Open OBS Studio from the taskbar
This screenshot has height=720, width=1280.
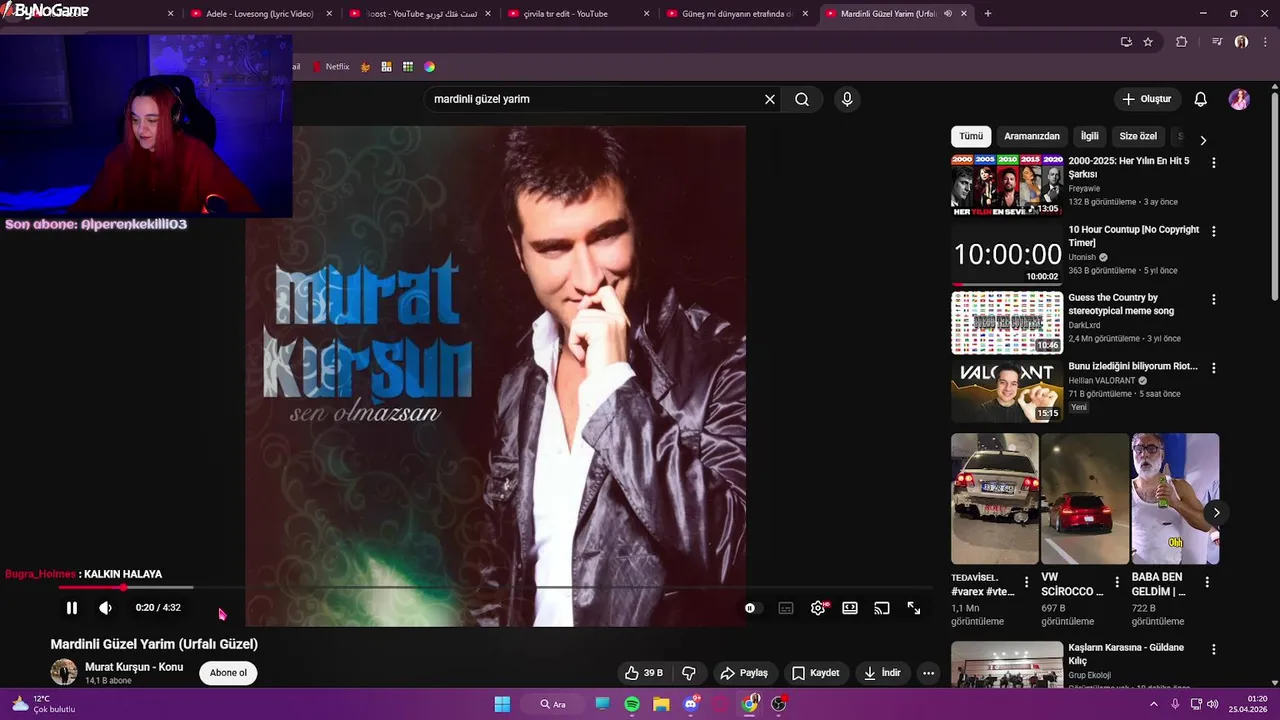point(779,704)
